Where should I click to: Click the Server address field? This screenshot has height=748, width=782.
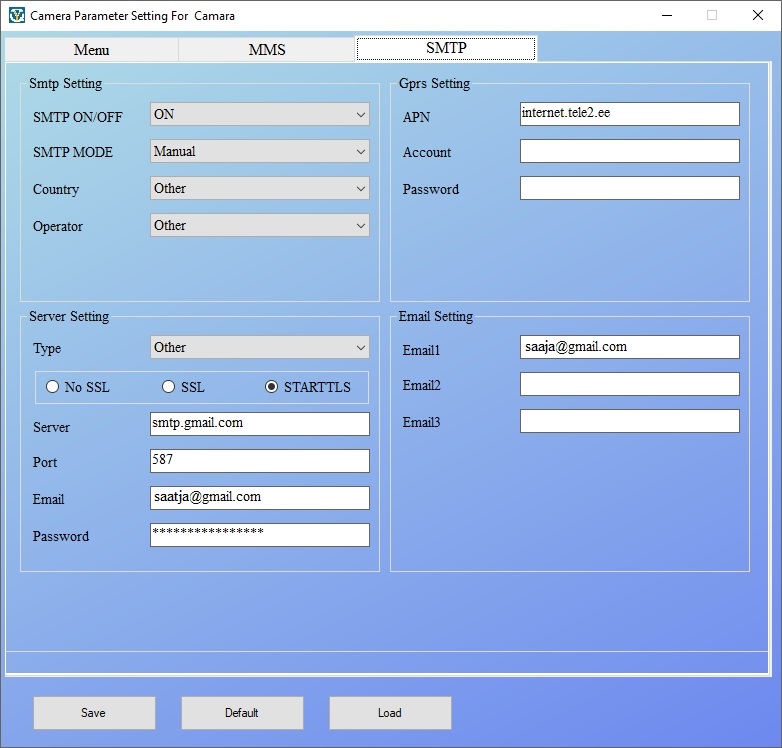(x=259, y=424)
